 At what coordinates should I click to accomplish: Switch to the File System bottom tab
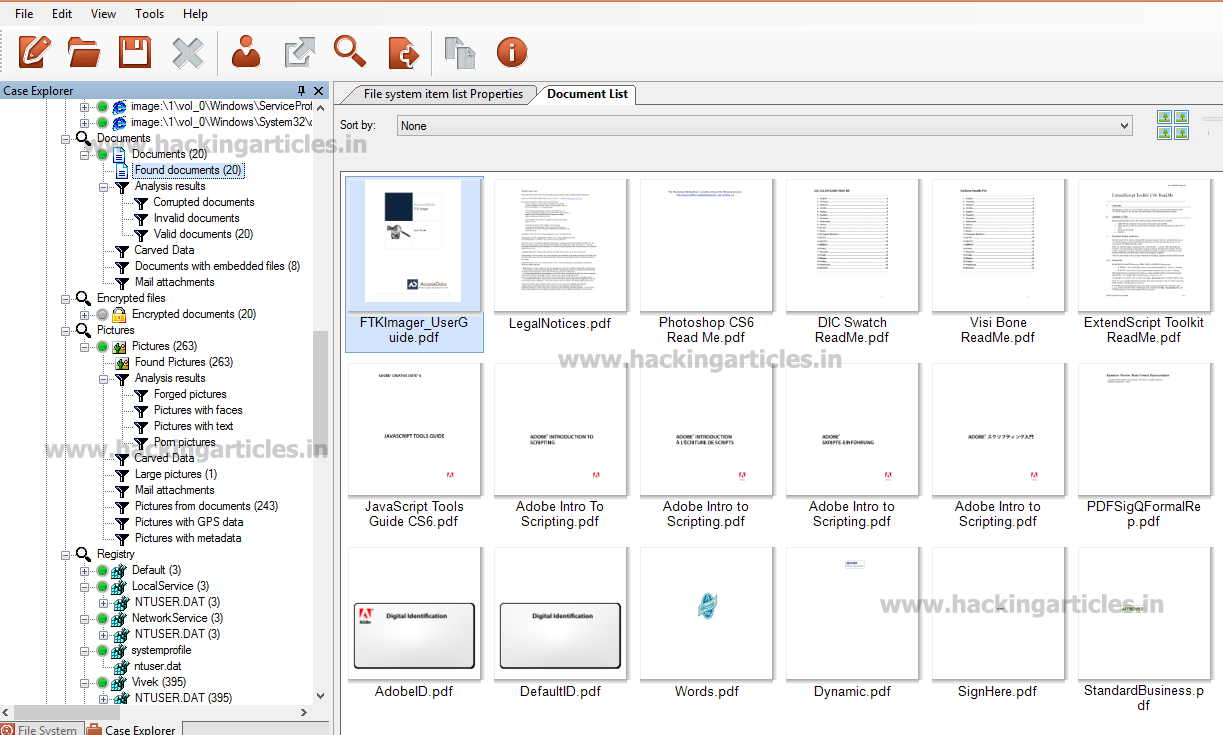40,729
